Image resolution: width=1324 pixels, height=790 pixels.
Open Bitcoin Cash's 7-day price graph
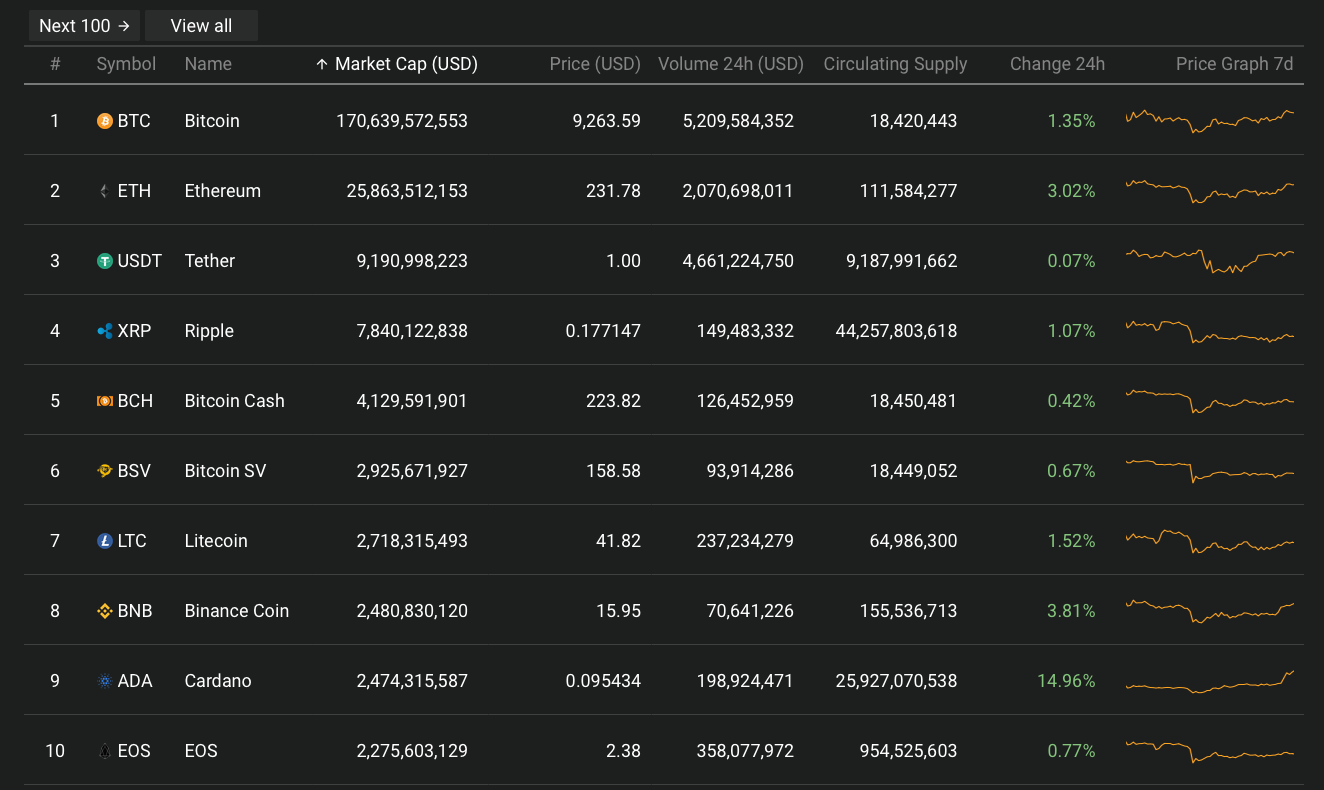[x=1210, y=401]
